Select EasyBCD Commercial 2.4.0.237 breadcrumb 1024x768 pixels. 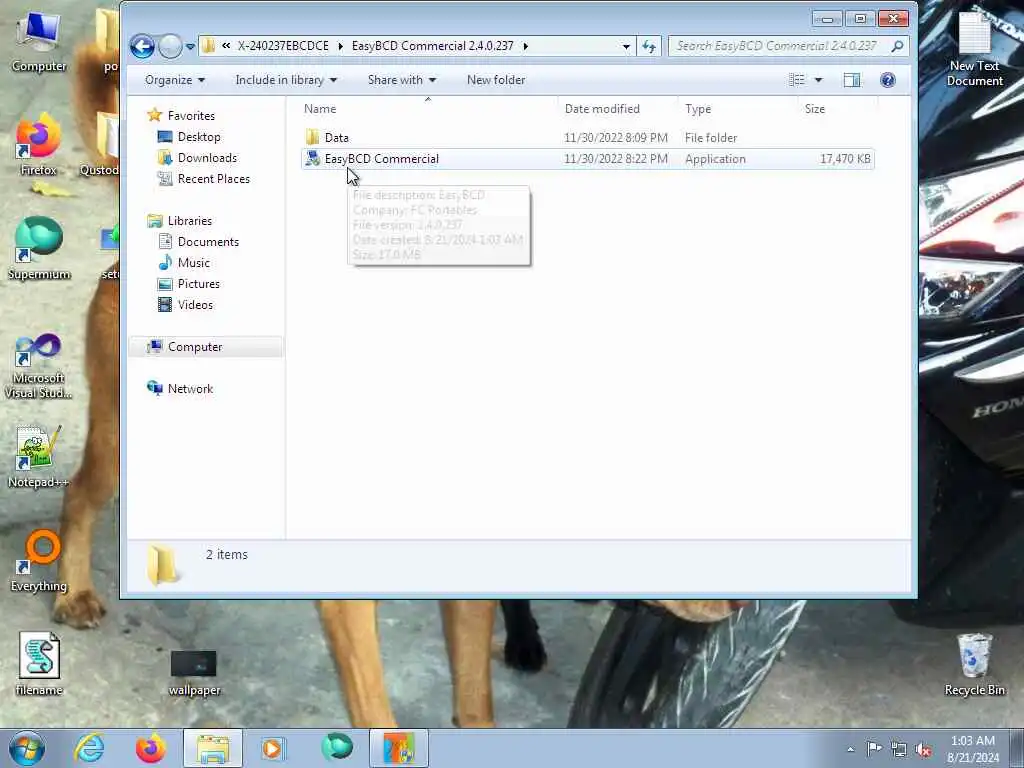click(432, 46)
